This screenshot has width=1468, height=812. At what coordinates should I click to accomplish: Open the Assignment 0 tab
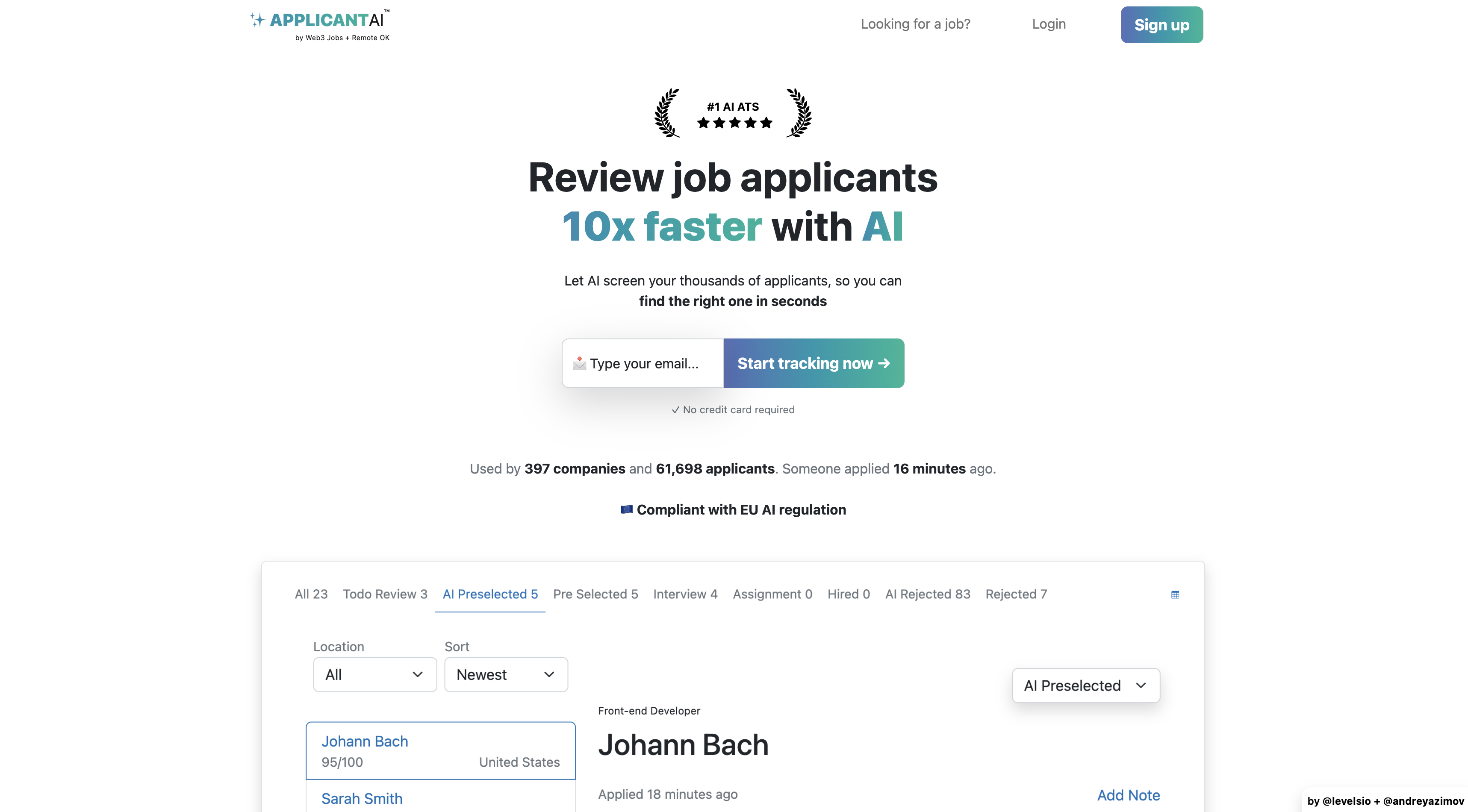(772, 594)
